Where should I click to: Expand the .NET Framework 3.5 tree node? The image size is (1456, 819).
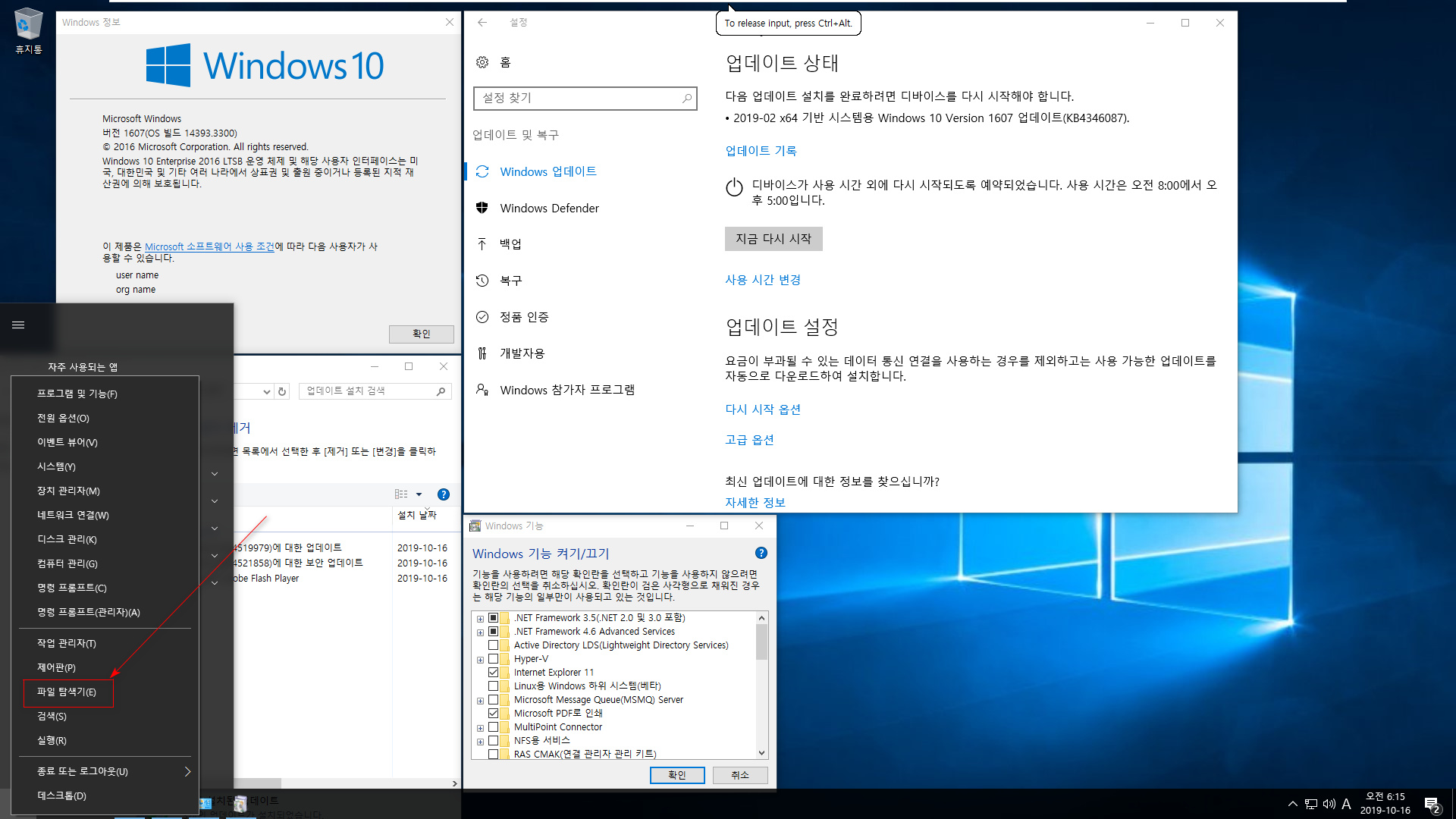point(480,619)
